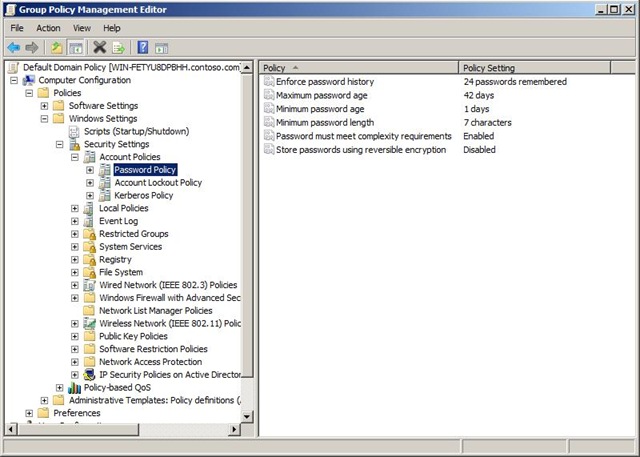This screenshot has height=457, width=640.
Task: Click the horizontal scrollbar right arrow
Action: coord(234,429)
